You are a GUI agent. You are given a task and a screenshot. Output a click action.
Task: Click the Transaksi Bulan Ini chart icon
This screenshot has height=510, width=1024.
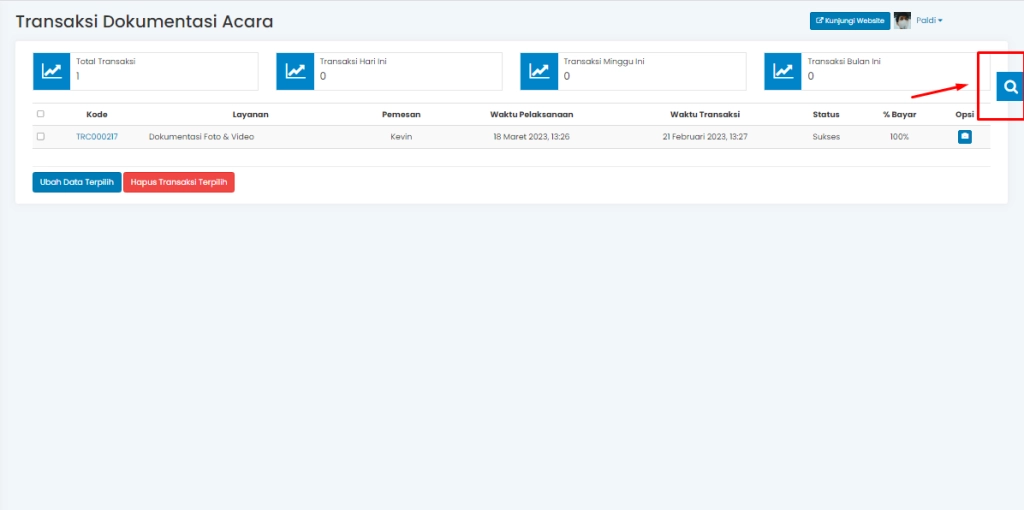783,71
